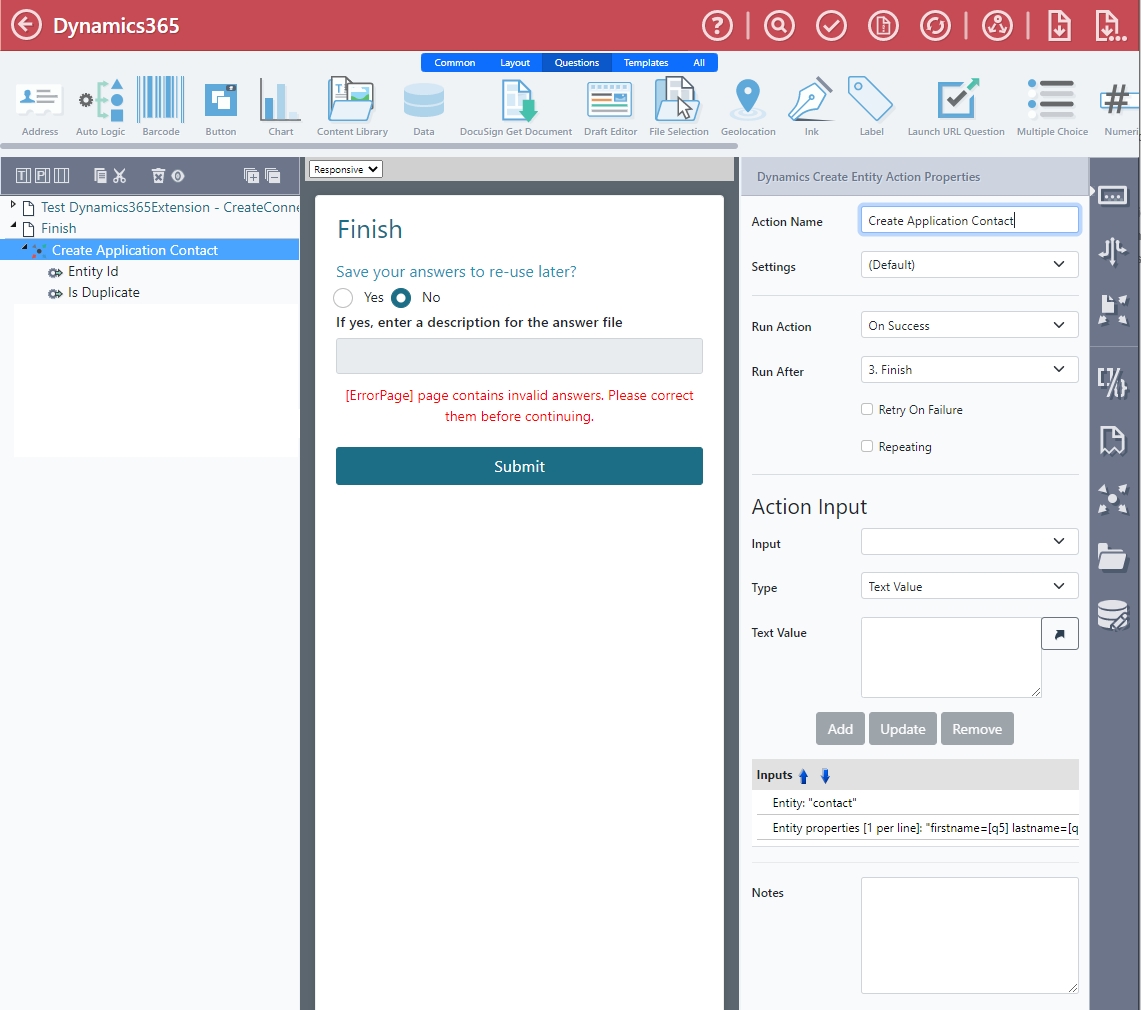Enable the Repeating checkbox

pos(867,446)
